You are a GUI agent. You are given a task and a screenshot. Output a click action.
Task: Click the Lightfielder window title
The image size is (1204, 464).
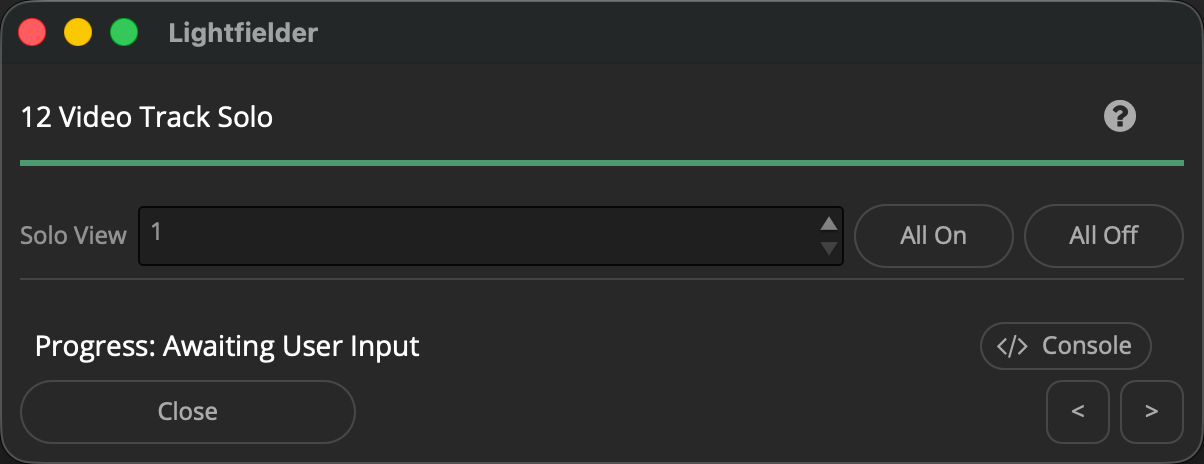coord(243,33)
